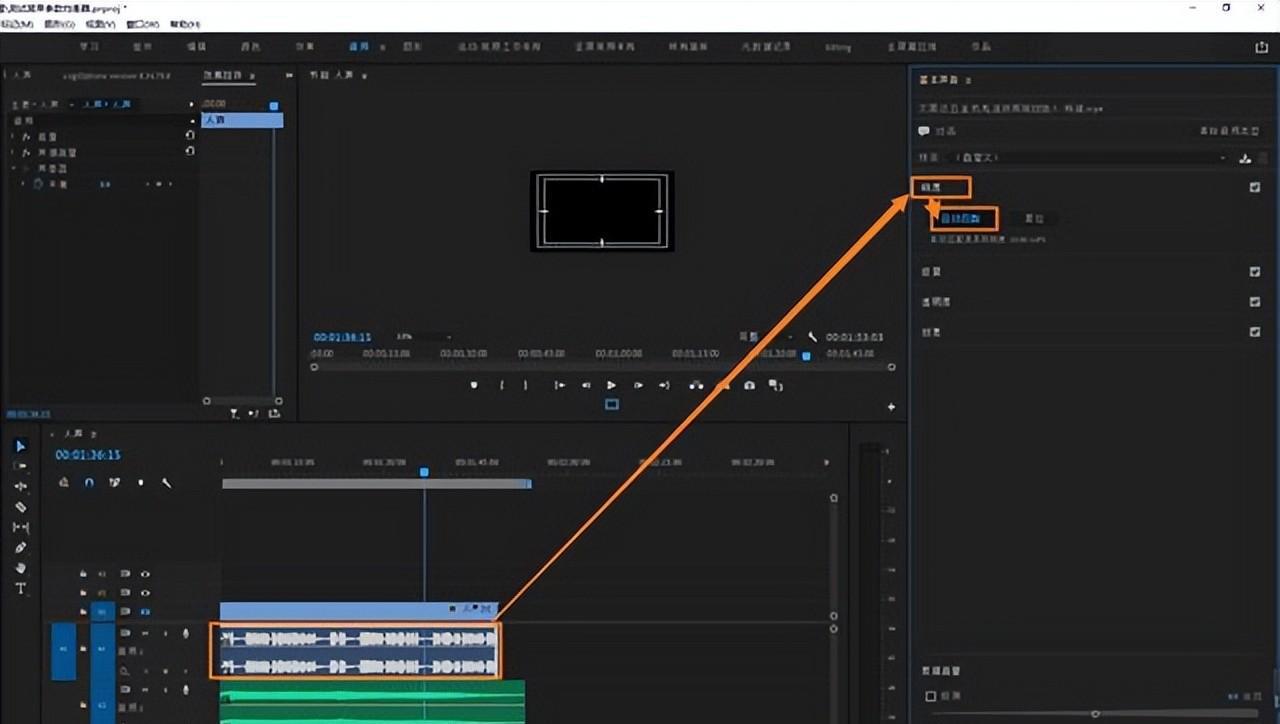The width and height of the screenshot is (1280, 724).
Task: Expand the Loudness section header
Action: point(931,187)
